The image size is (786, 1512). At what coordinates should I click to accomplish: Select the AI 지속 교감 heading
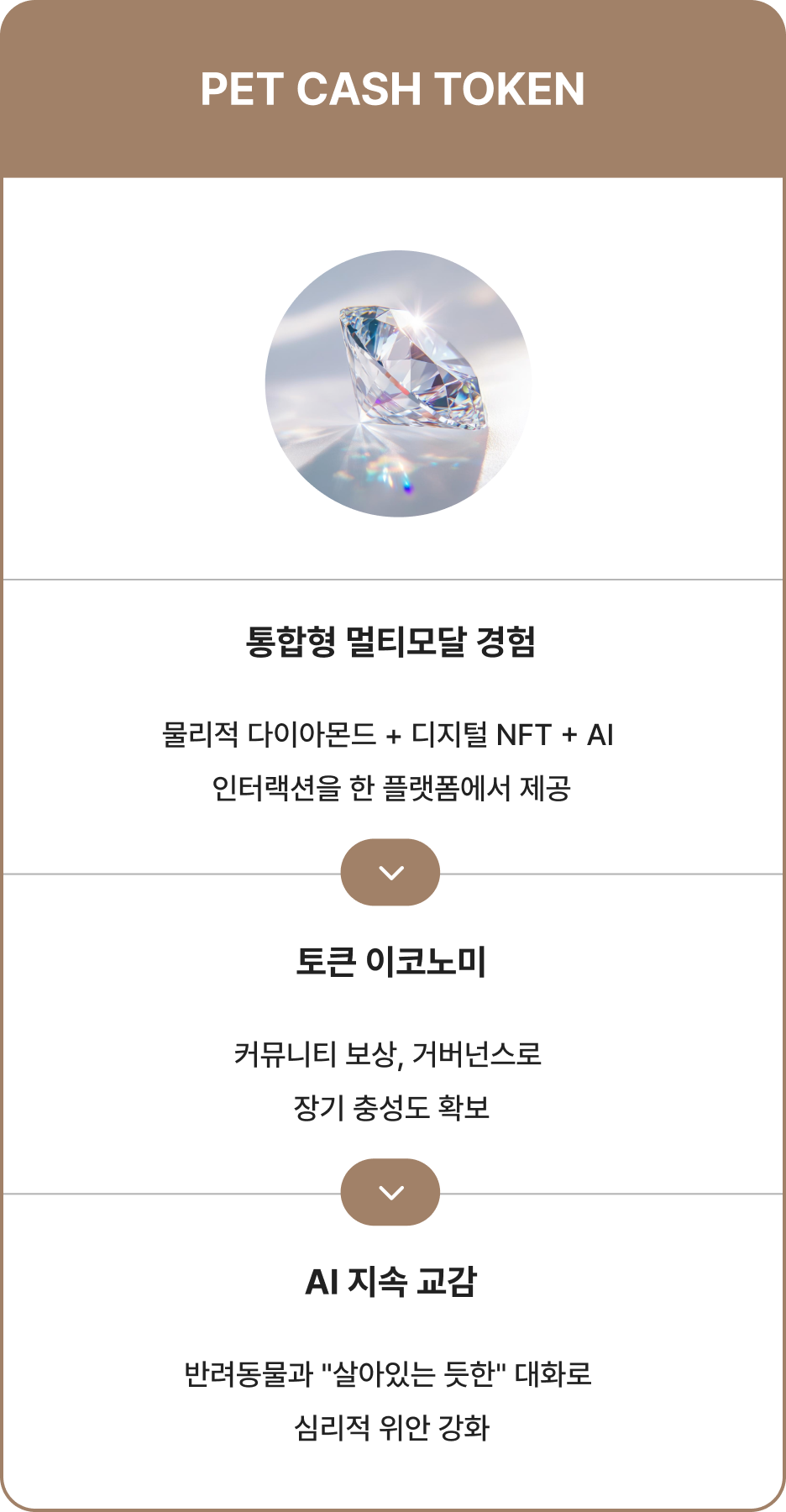390,1282
